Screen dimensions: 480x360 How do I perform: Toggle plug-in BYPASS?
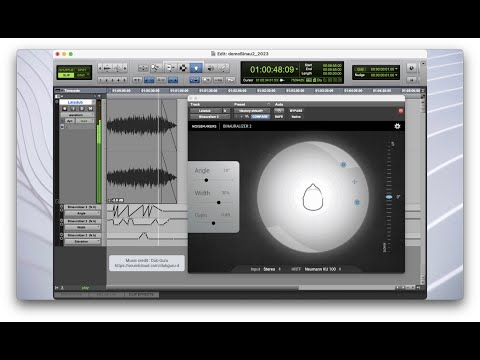pos(296,111)
